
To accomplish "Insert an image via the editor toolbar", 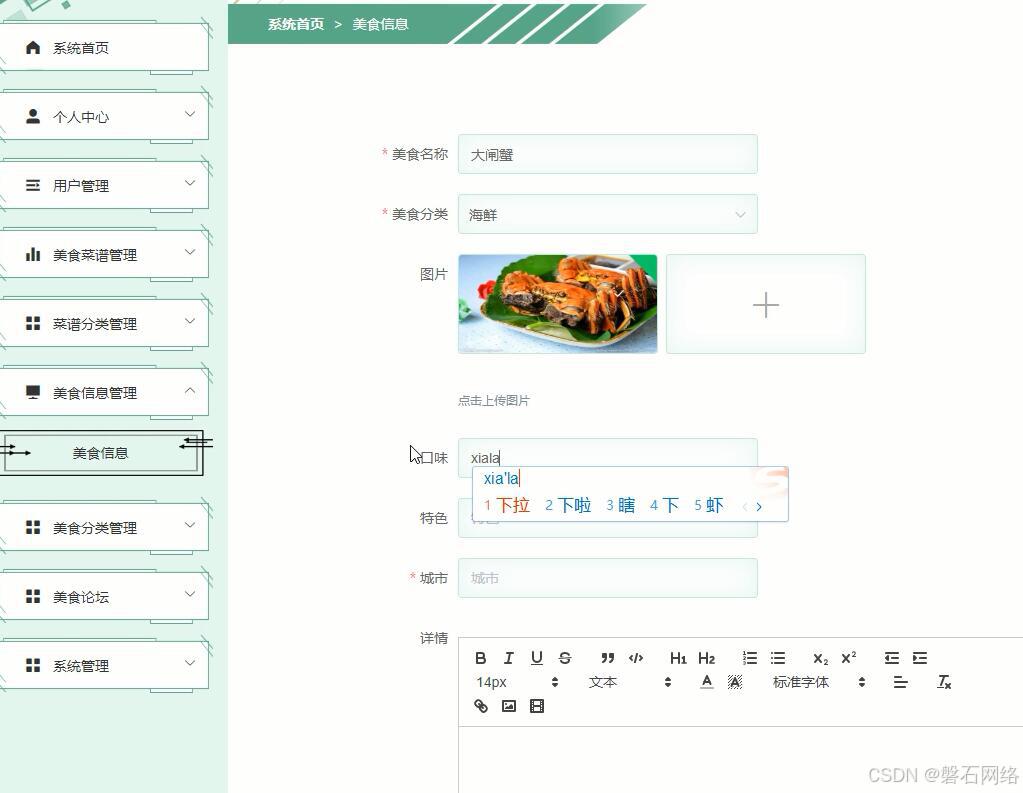I will (509, 706).
